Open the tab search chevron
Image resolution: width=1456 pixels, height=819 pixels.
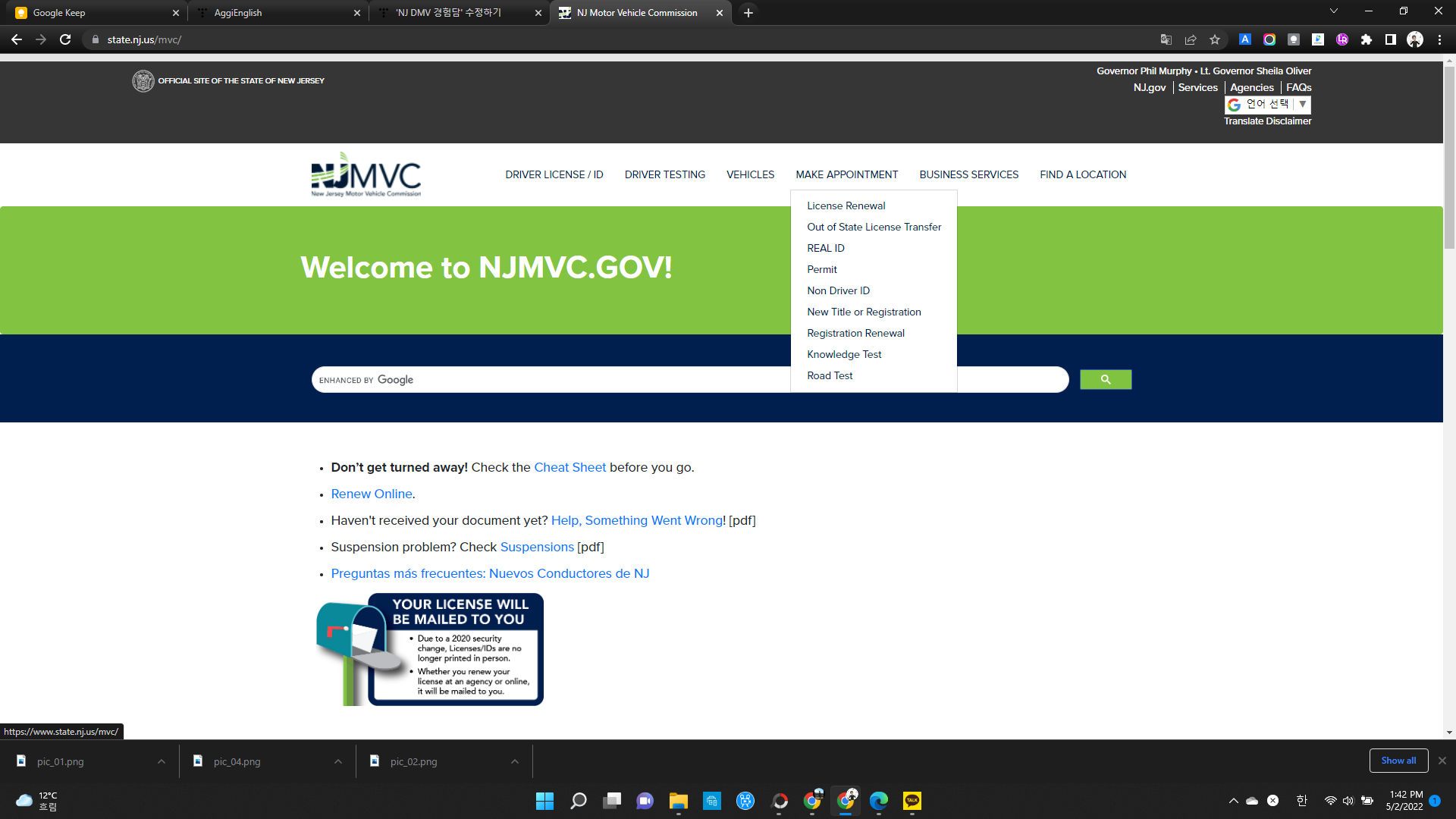pyautogui.click(x=1334, y=11)
